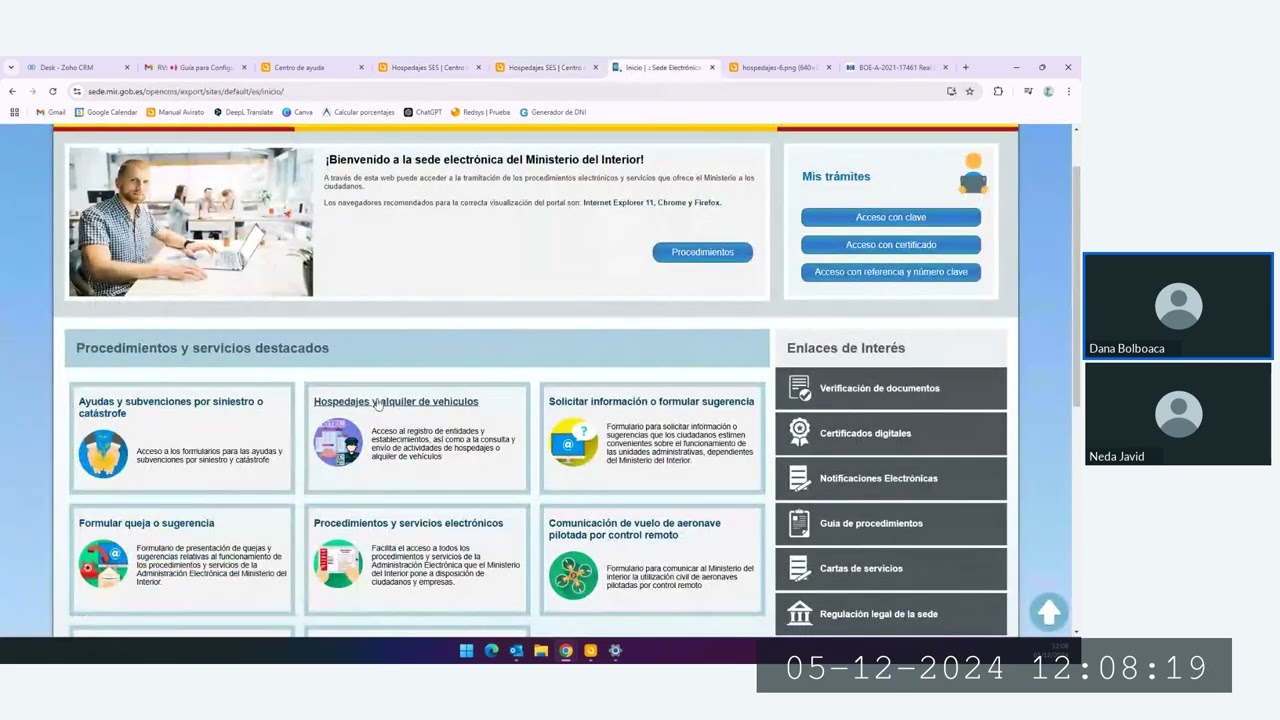Open Procedimientos y servicios electrónicos link
The height and width of the screenshot is (720, 1280).
(x=408, y=523)
